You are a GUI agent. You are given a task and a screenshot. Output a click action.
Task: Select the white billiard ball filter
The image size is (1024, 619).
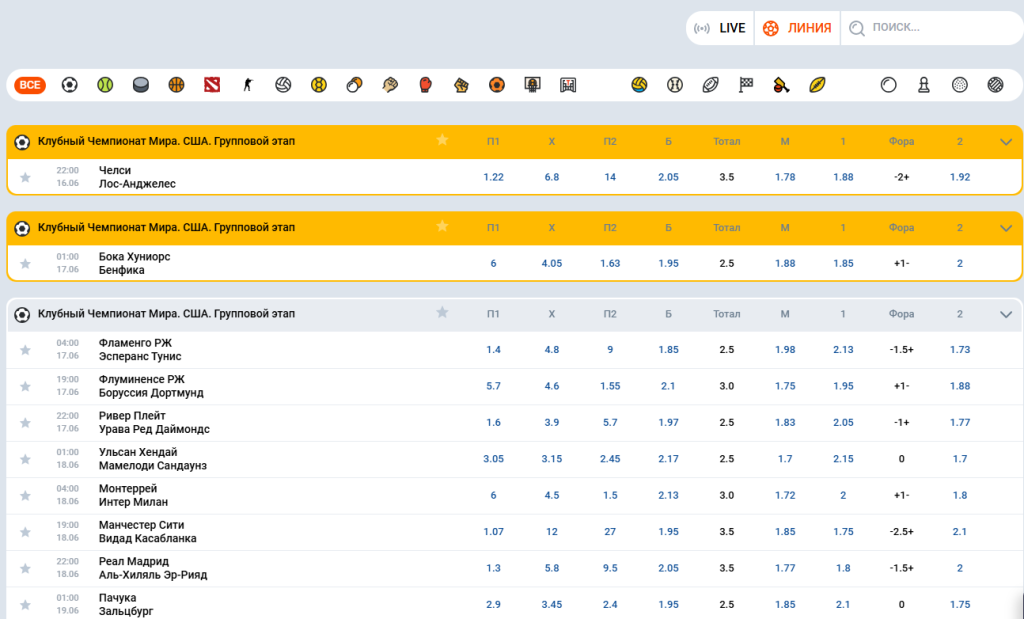(888, 85)
